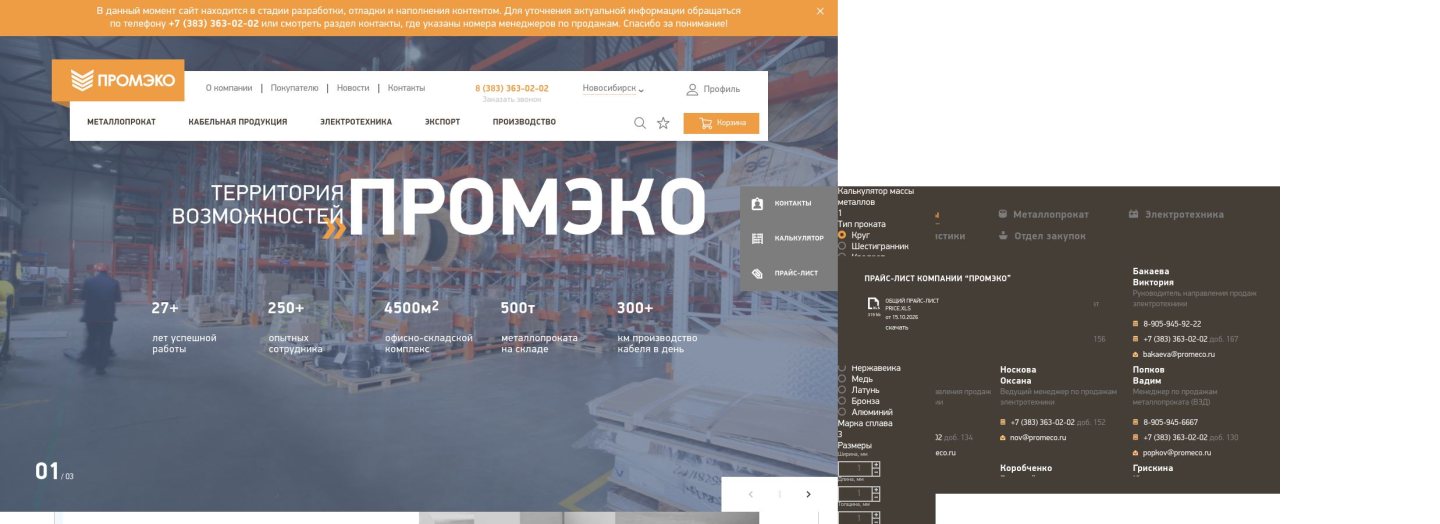Download price list via скачать link
The image size is (1440, 524).
coord(897,327)
